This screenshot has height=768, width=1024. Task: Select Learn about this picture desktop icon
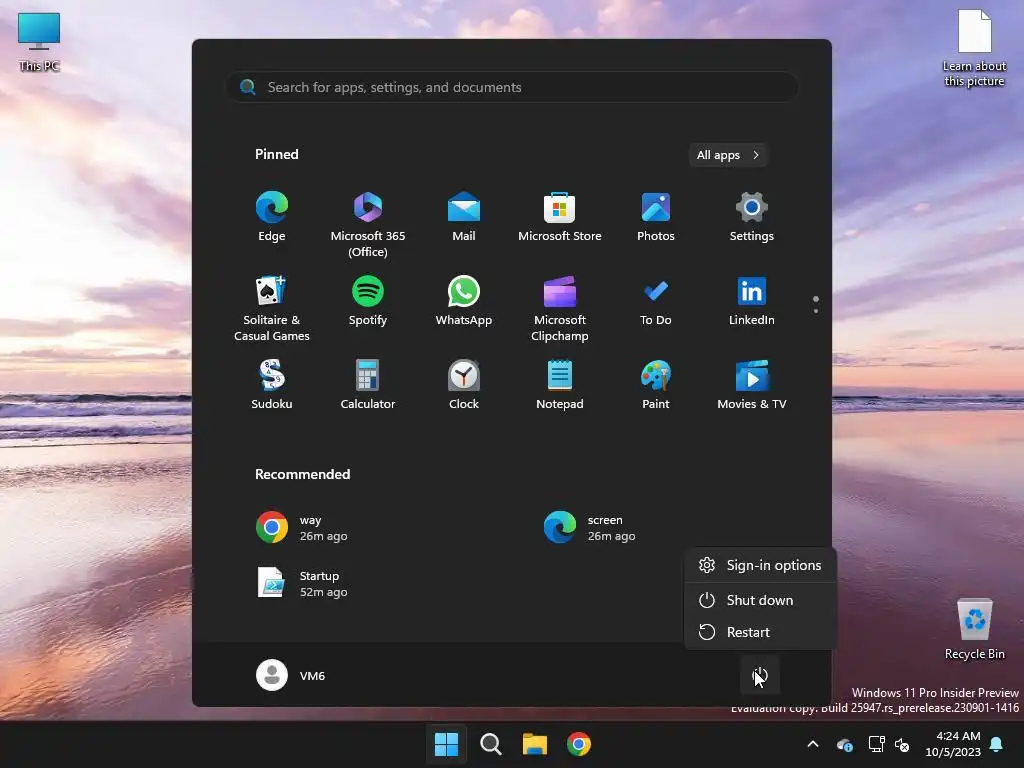click(974, 48)
